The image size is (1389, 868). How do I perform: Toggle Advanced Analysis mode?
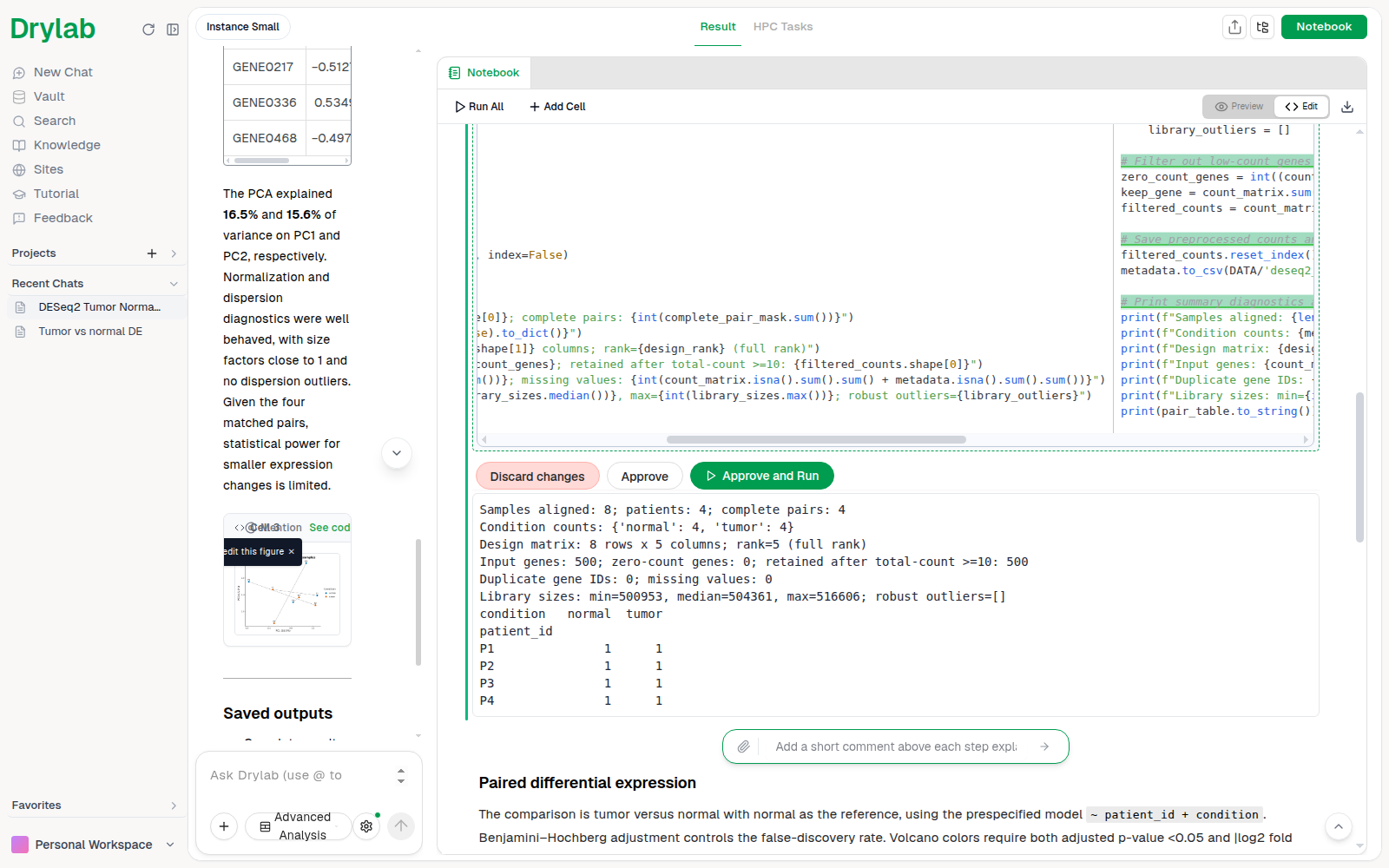pos(299,826)
